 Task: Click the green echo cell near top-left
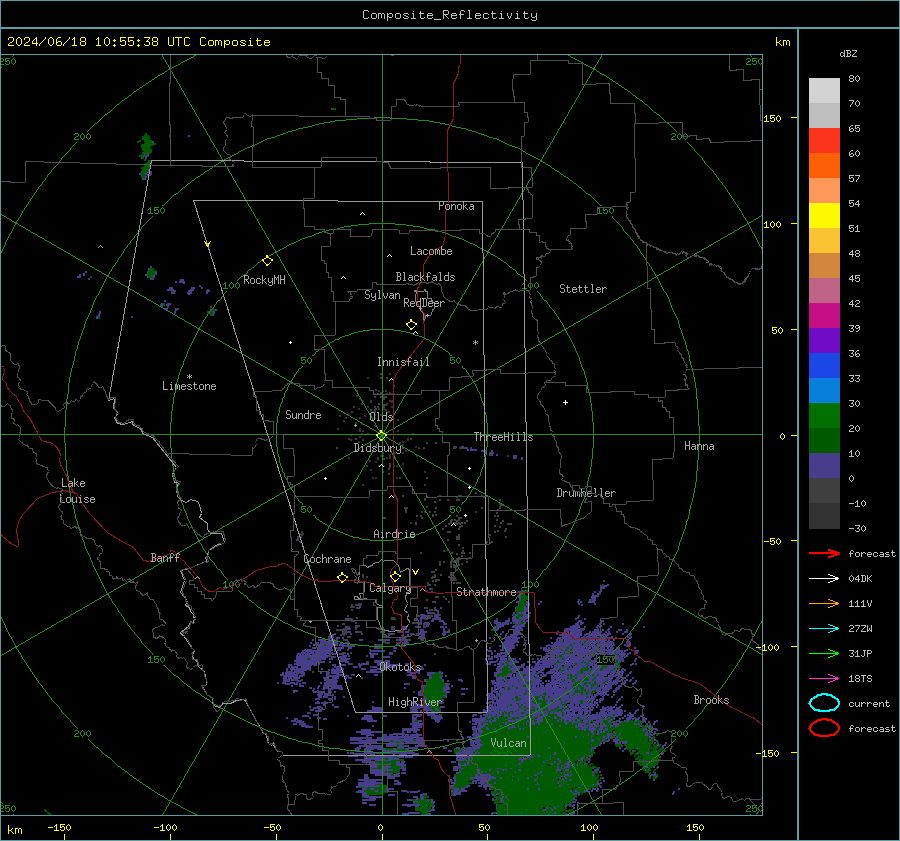coord(147,146)
